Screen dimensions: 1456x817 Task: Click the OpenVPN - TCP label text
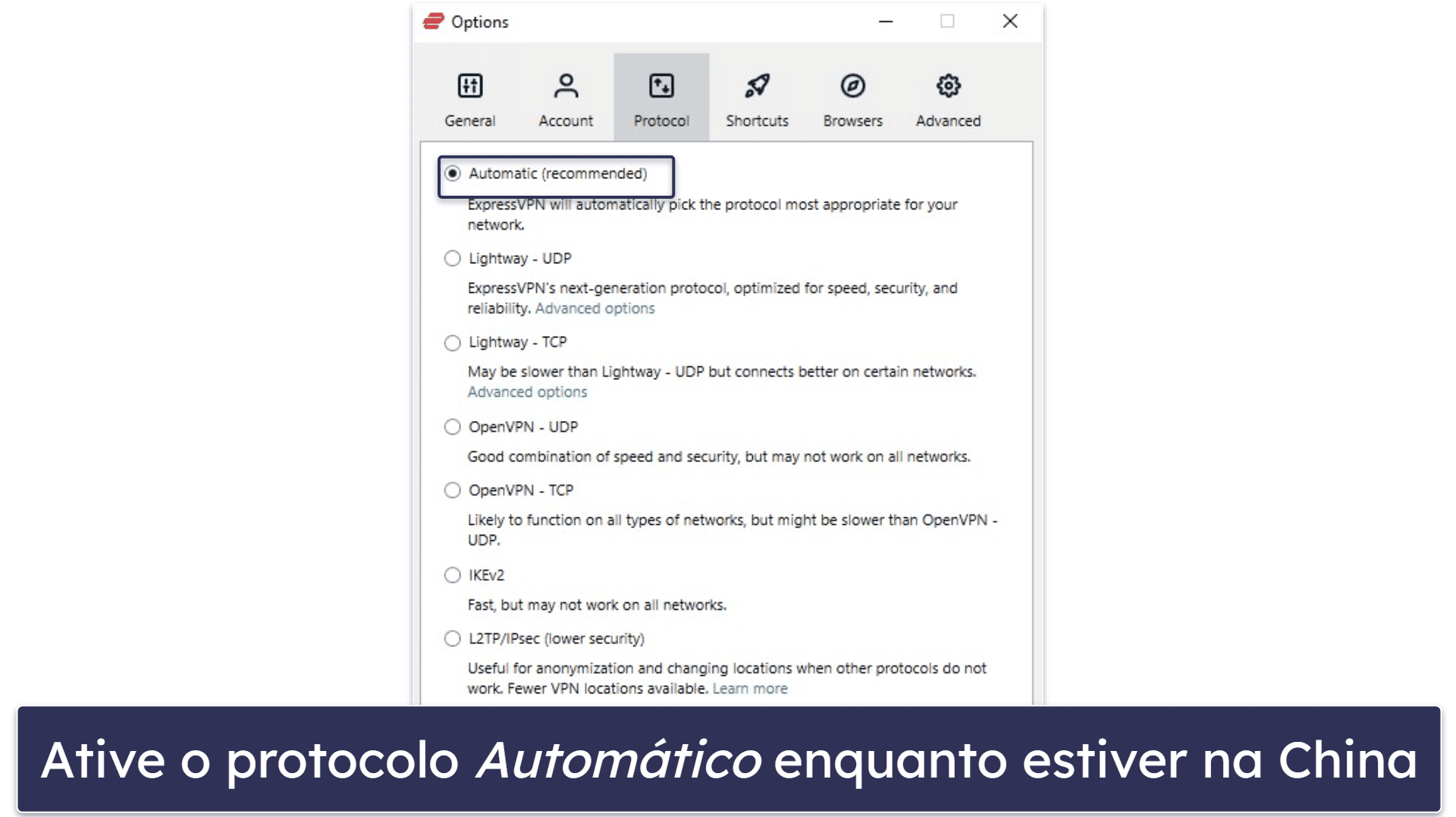[x=521, y=491]
